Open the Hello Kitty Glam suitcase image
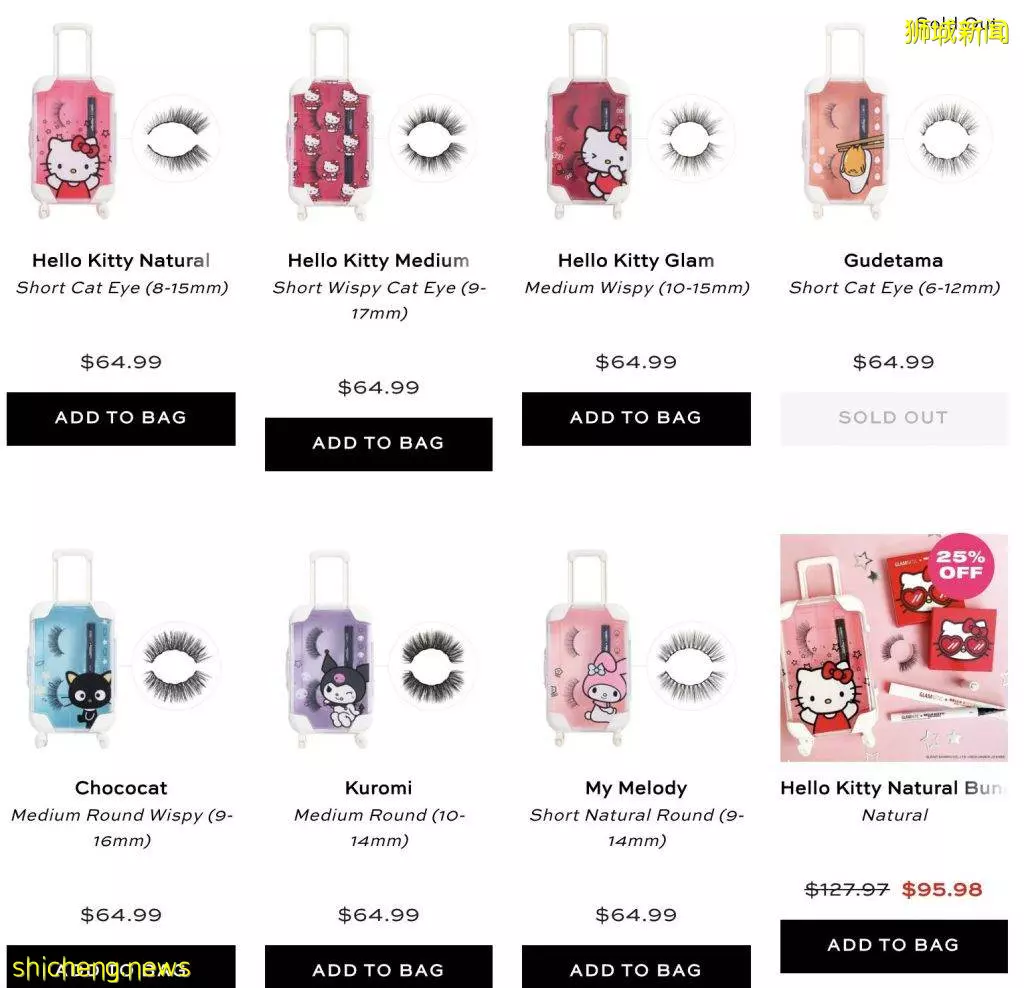This screenshot has width=1024, height=988. click(635, 123)
